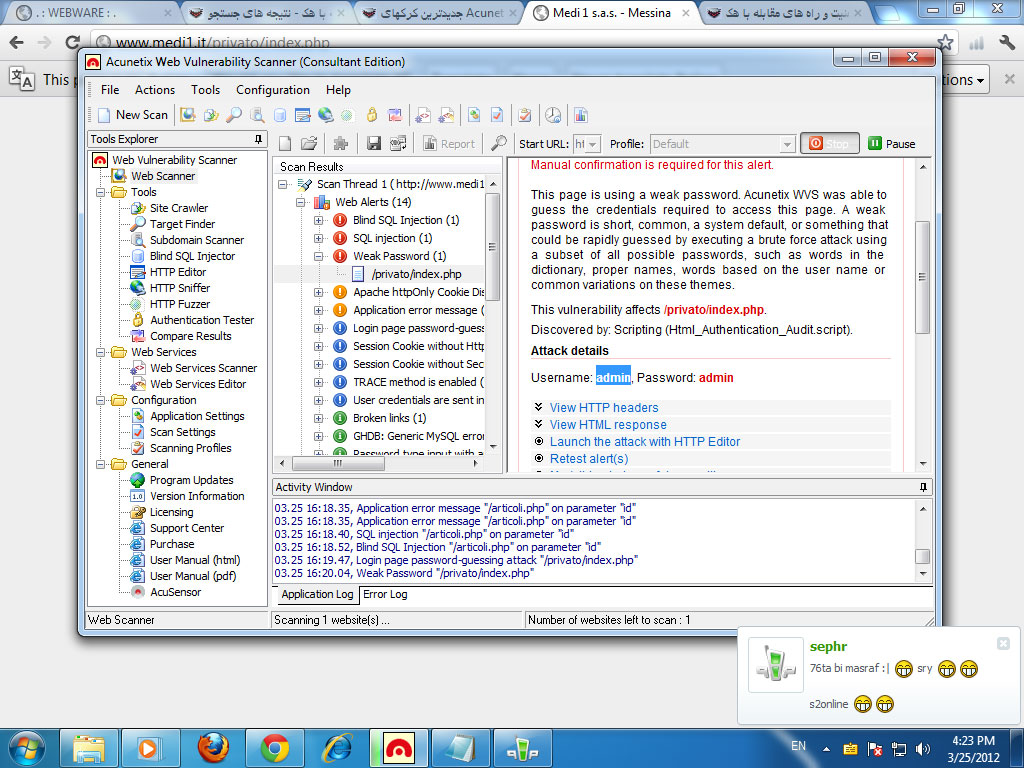Click Launch the attack with HTTP Editor

click(x=645, y=441)
